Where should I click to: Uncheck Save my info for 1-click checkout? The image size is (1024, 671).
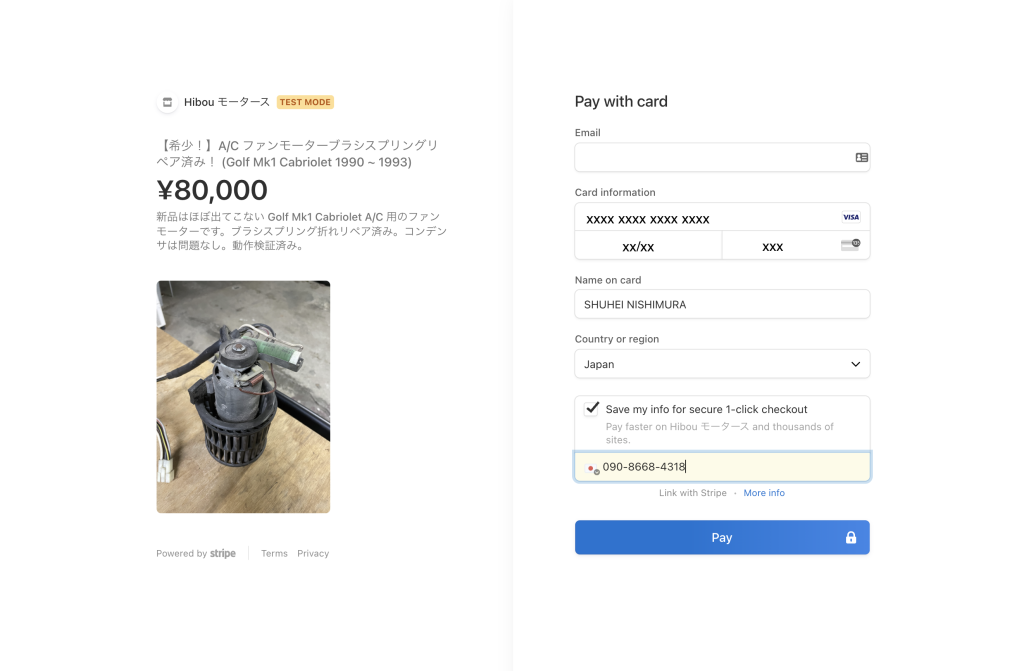[592, 409]
